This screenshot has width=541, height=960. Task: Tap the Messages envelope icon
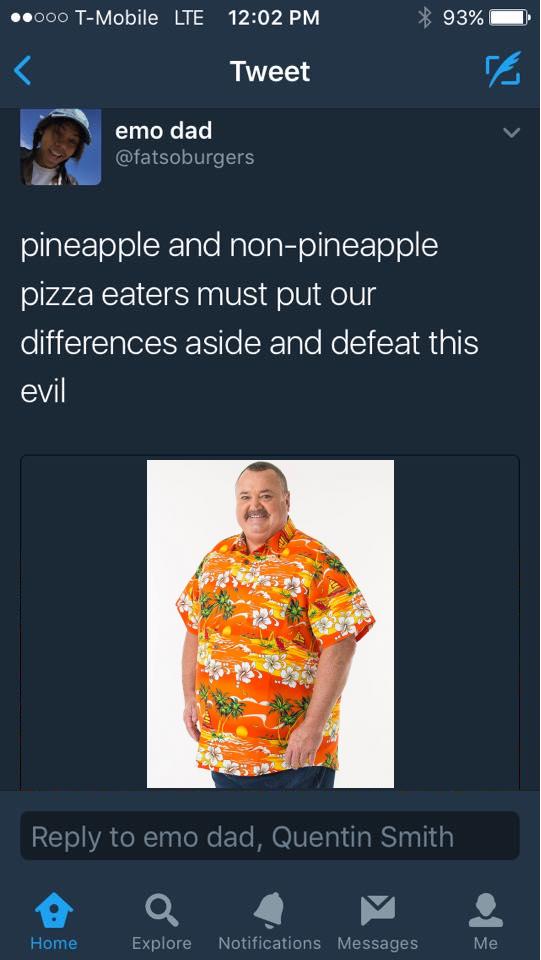point(378,910)
